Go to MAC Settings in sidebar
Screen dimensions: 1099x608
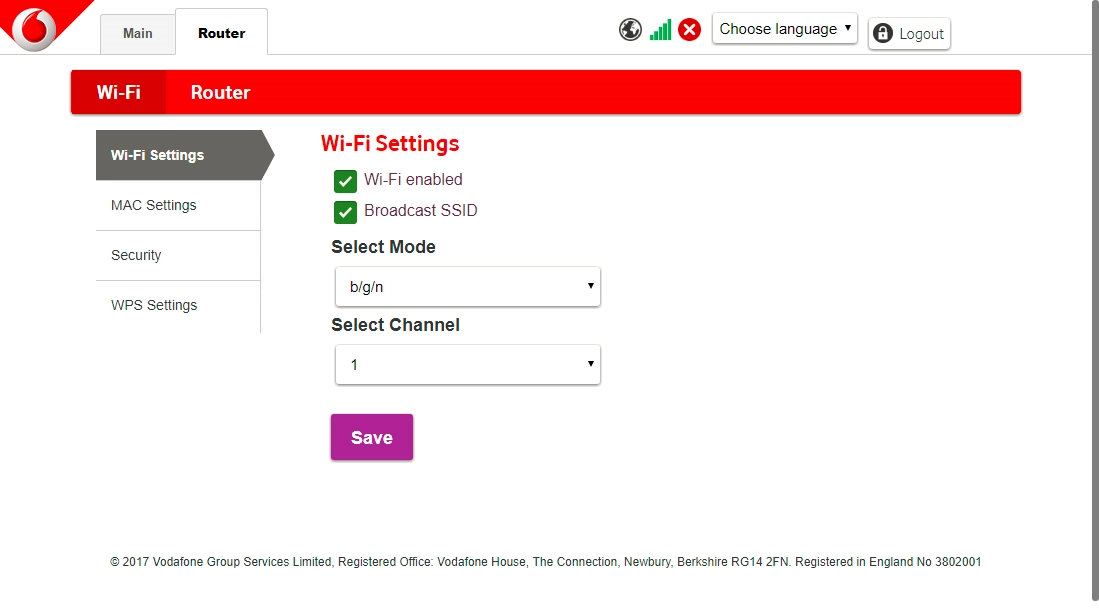(x=154, y=205)
